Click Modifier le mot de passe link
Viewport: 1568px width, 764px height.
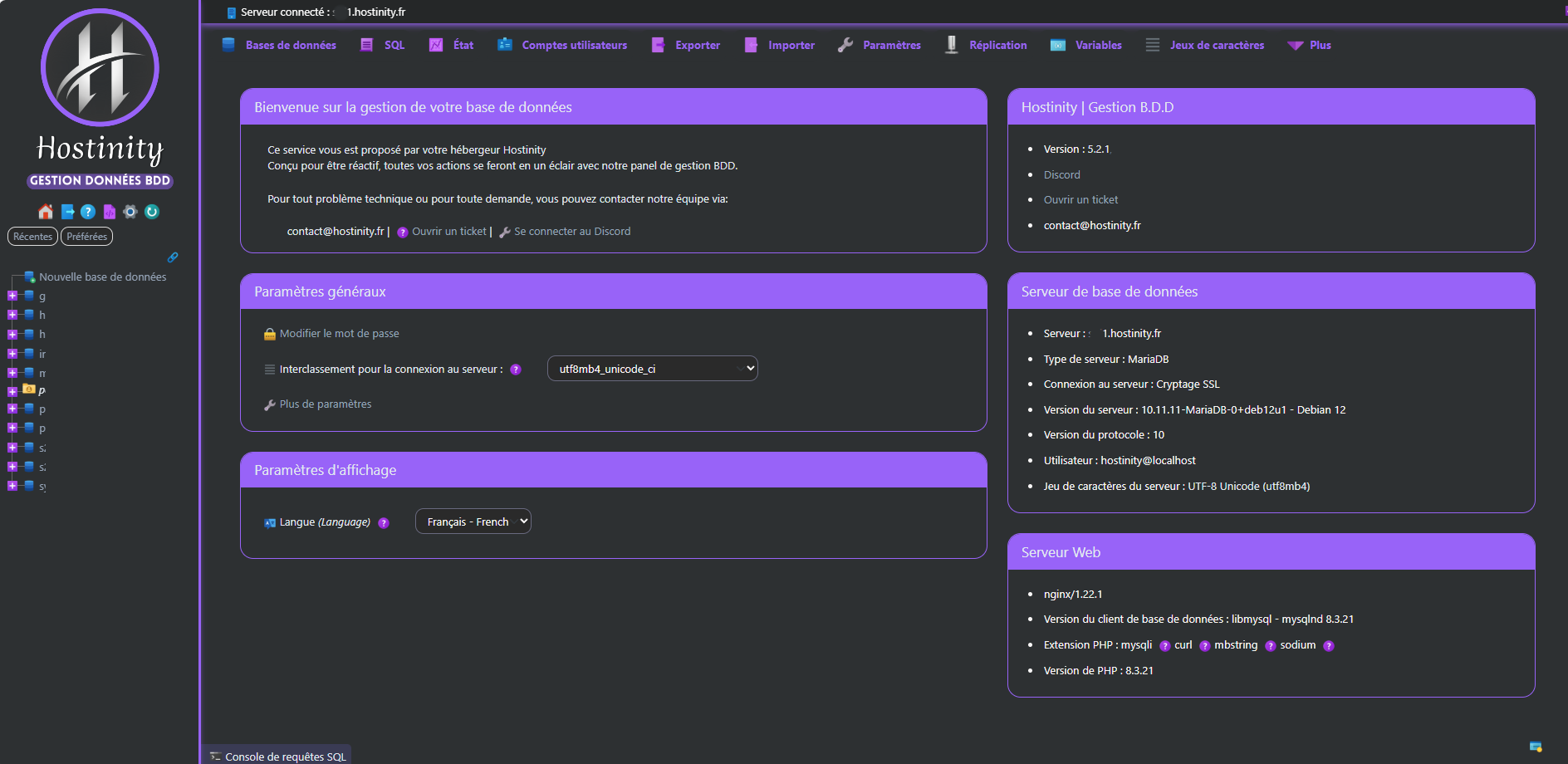click(x=339, y=334)
